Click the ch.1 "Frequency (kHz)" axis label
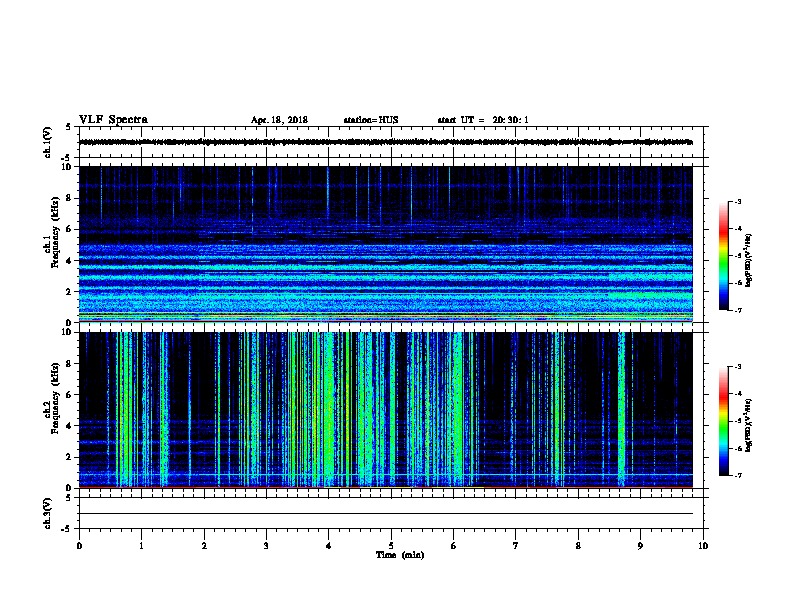792x612 pixels. click(56, 232)
